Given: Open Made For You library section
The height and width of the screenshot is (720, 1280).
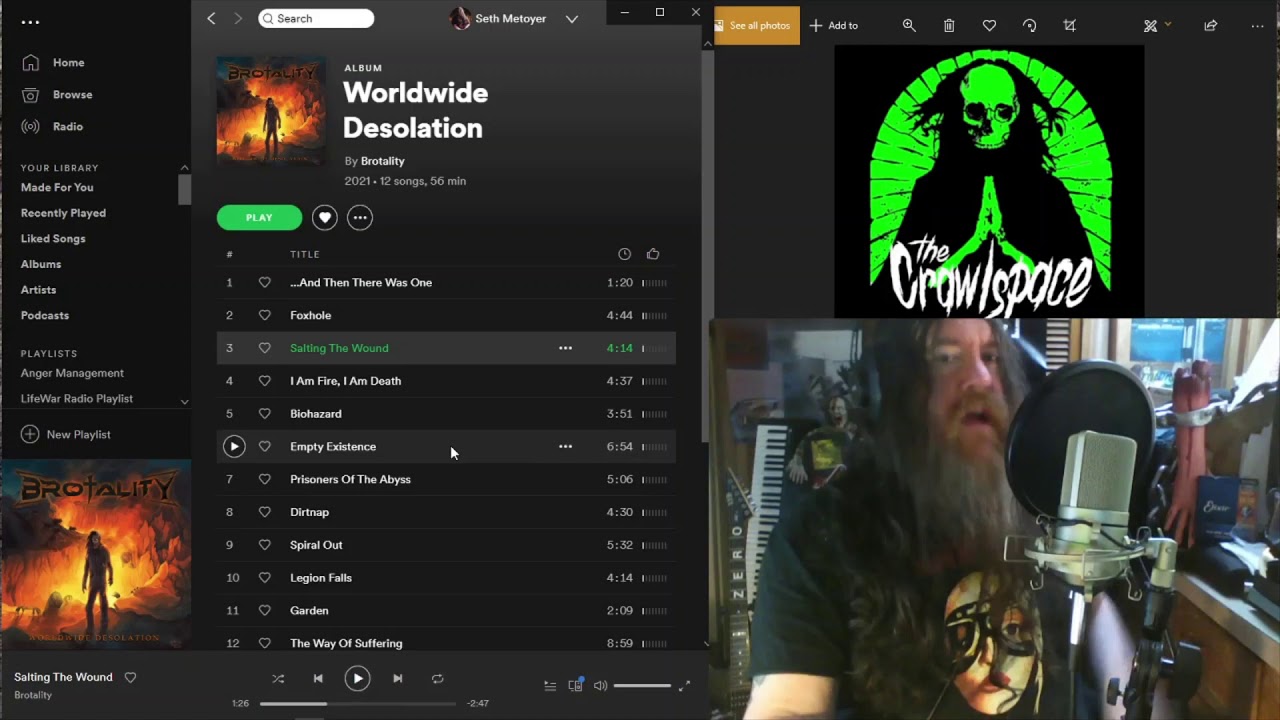Looking at the screenshot, I should [x=57, y=187].
